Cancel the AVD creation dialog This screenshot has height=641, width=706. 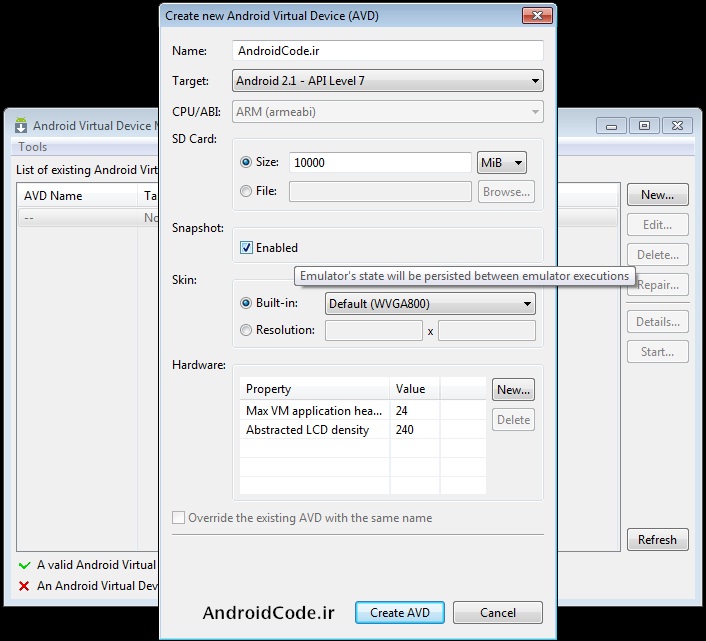[498, 613]
